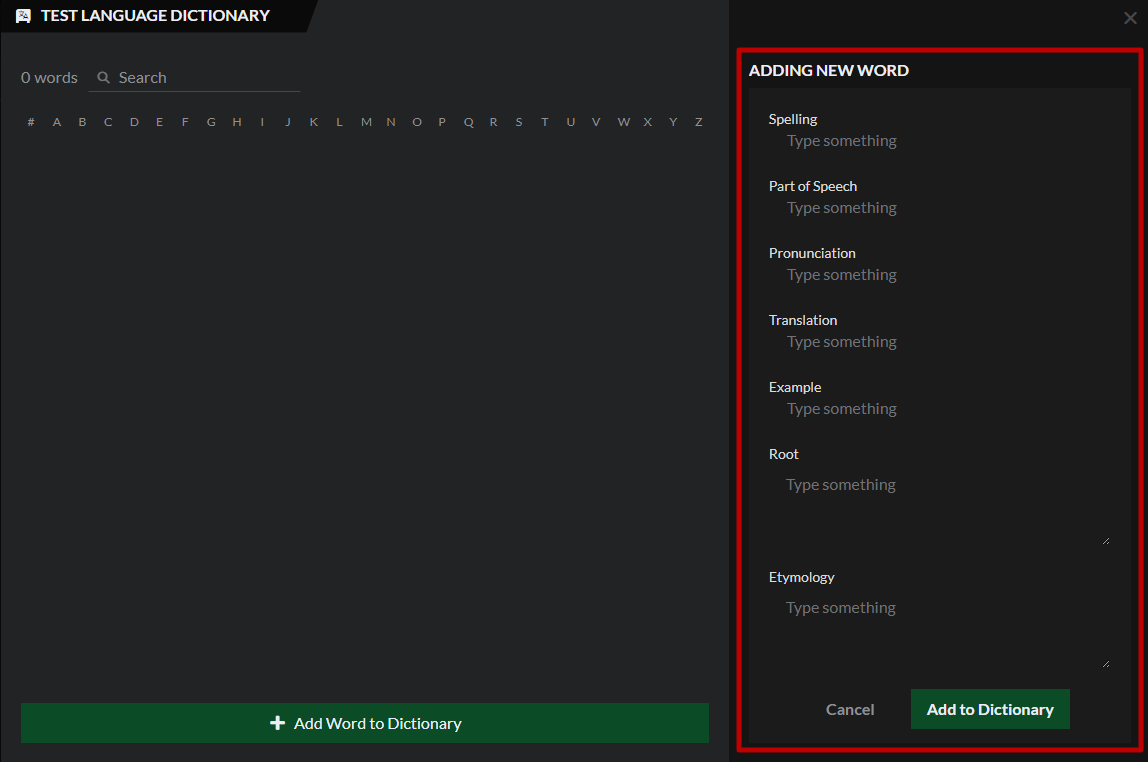This screenshot has width=1148, height=762.
Task: Filter words by letter E
Action: coord(159,122)
